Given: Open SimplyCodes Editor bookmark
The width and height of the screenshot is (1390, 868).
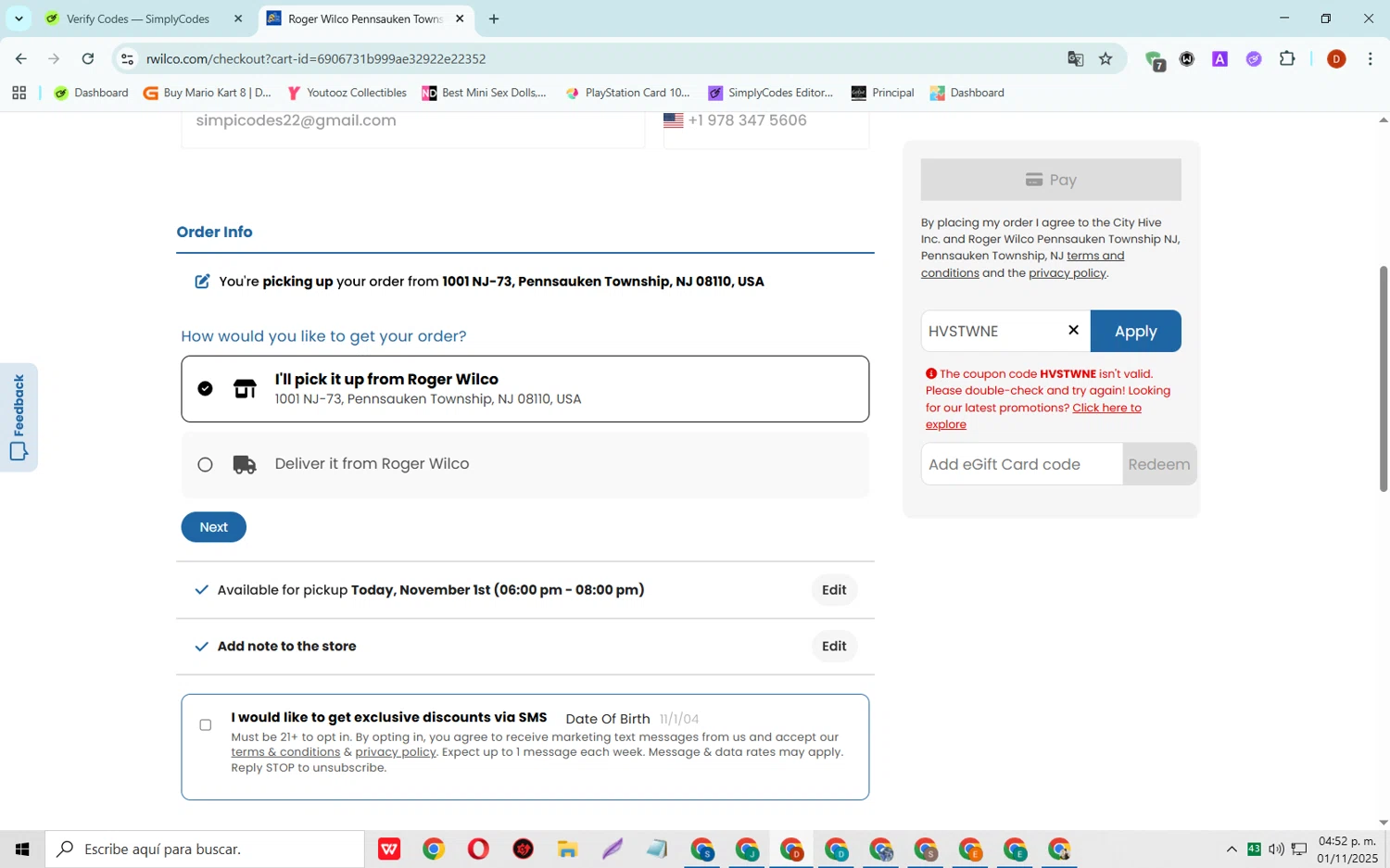Looking at the screenshot, I should coord(771,93).
